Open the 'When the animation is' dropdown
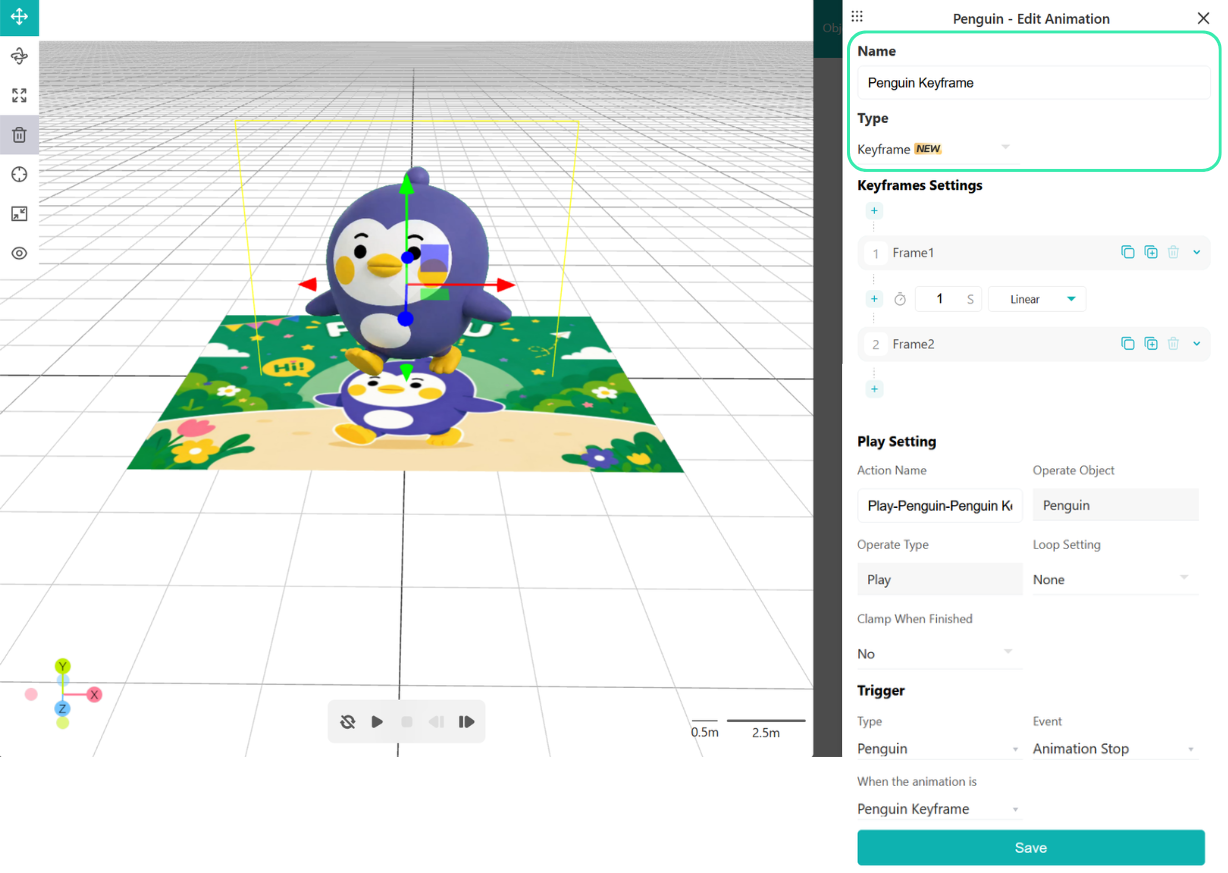This screenshot has height=873, width=1228. [940, 809]
